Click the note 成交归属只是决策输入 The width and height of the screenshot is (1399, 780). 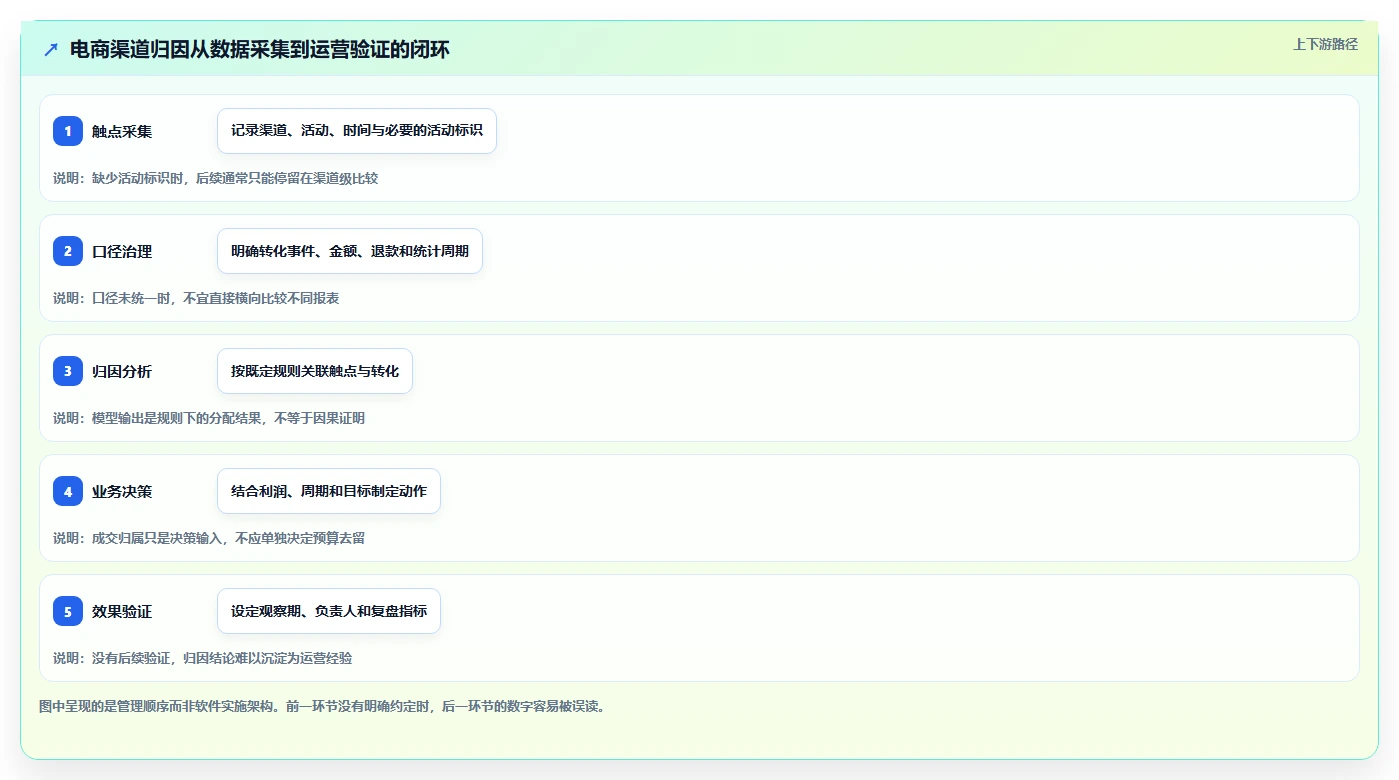tap(159, 538)
